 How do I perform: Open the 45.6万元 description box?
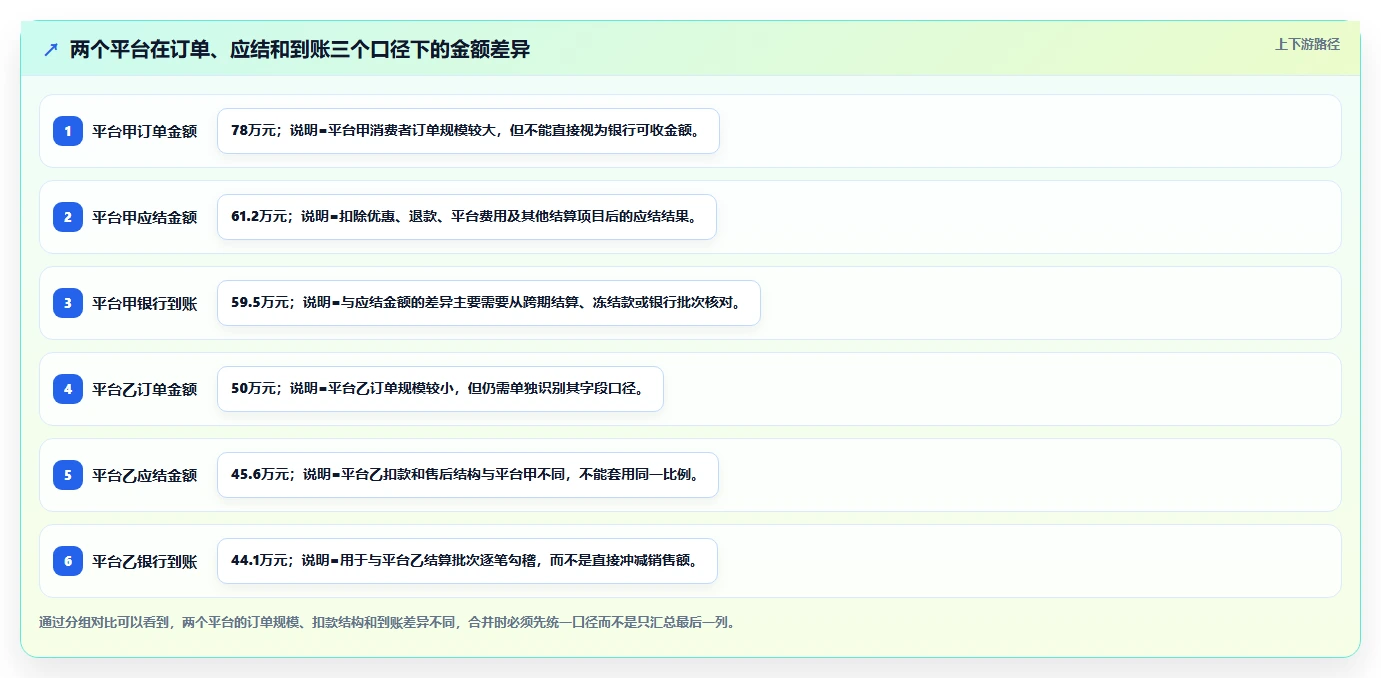pos(468,475)
